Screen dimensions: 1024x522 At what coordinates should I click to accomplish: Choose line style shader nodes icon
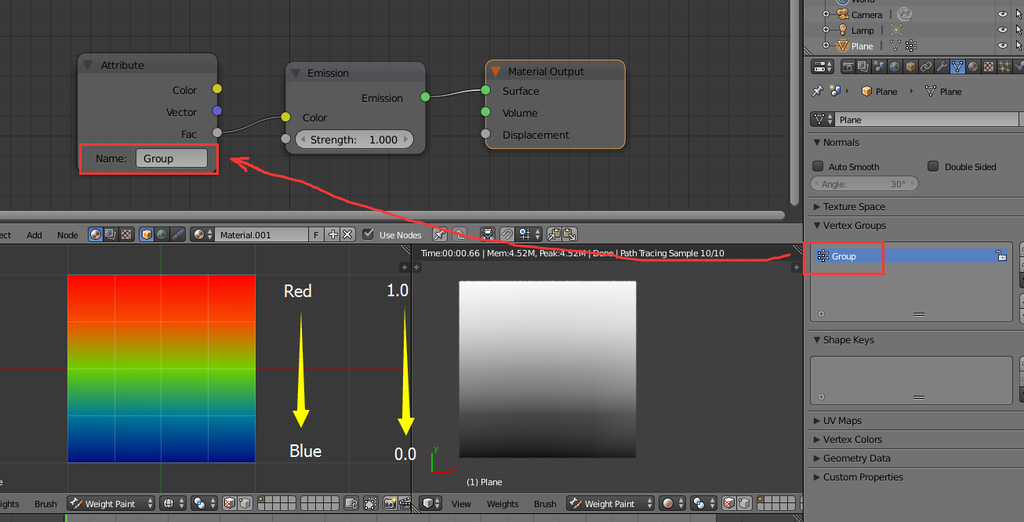[x=177, y=235]
